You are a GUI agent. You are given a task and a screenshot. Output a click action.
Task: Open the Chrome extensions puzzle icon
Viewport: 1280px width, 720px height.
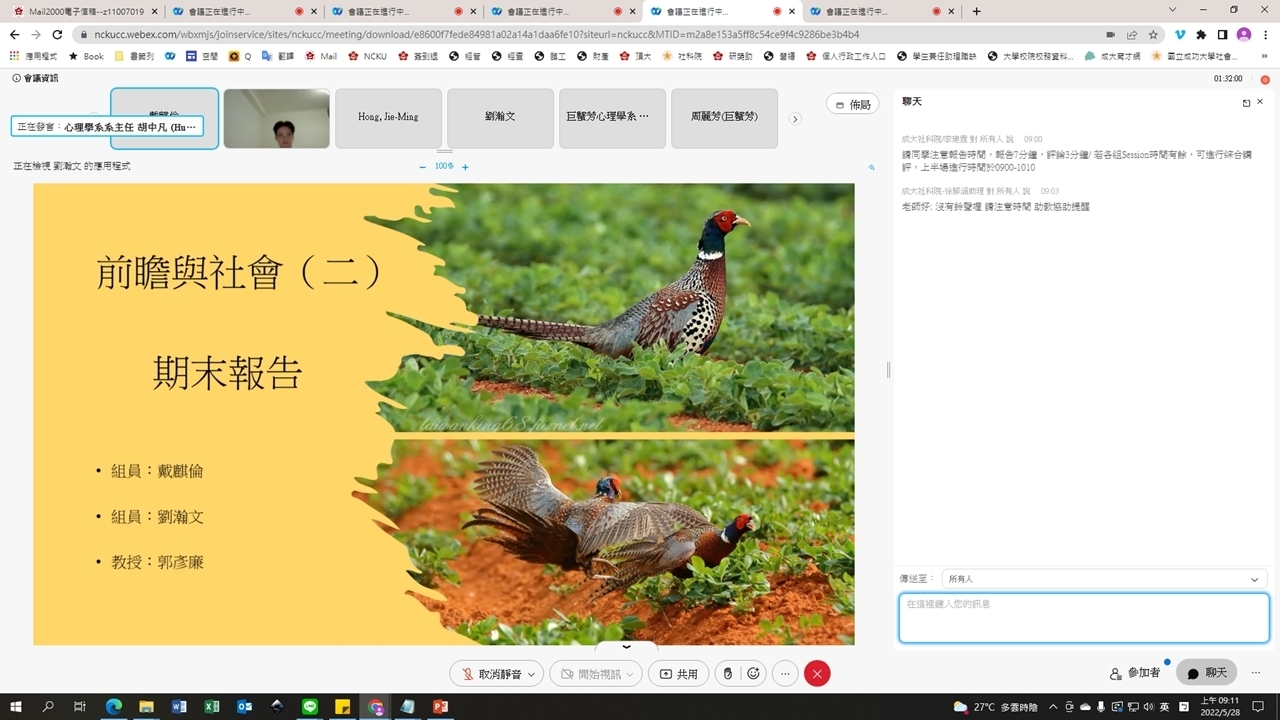tap(1201, 34)
